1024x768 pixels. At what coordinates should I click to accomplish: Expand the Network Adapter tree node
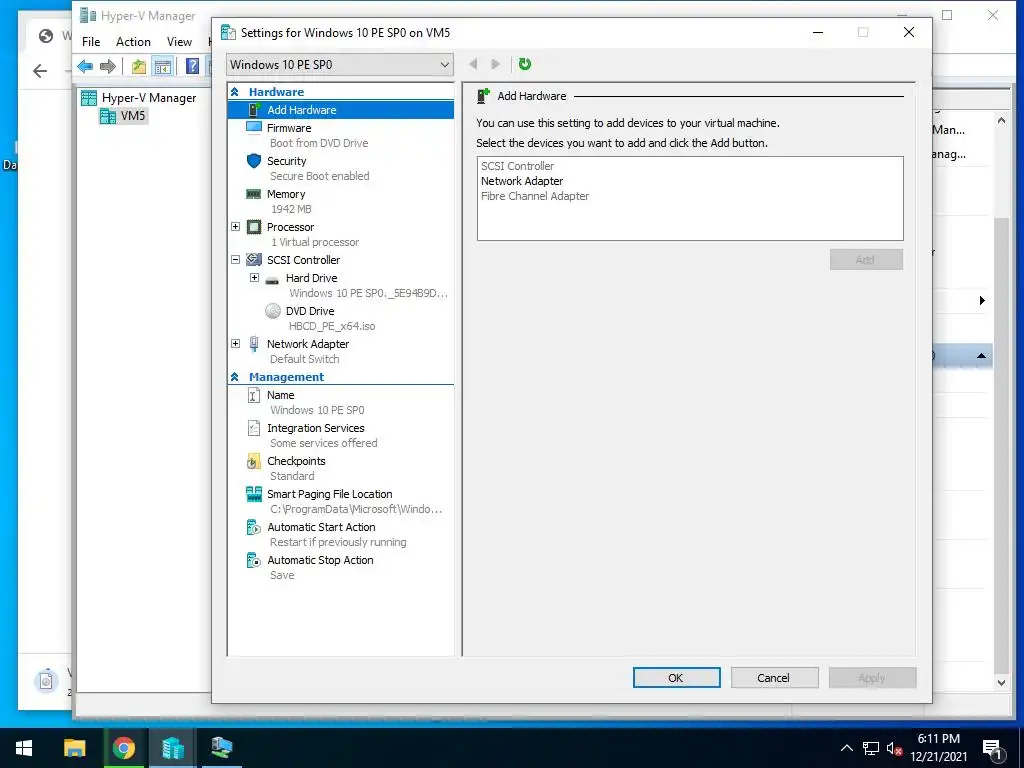236,344
